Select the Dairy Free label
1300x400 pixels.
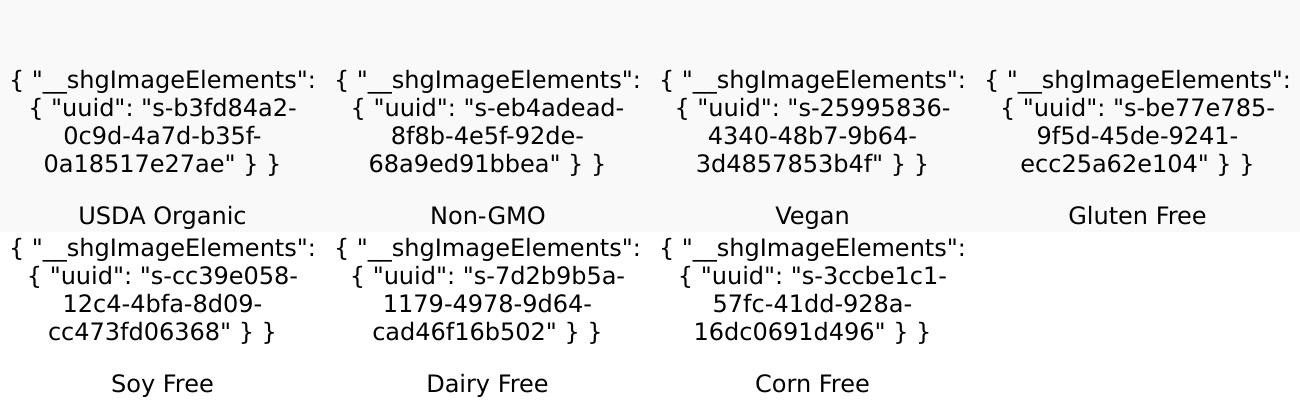[x=487, y=384]
